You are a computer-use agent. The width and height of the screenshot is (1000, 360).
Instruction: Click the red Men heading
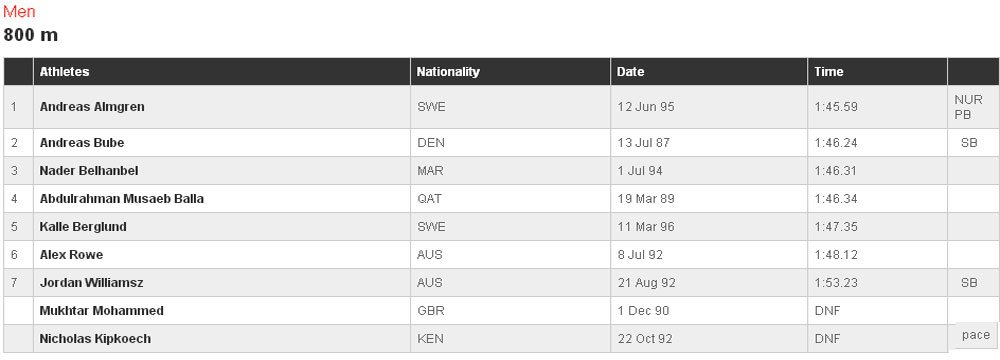coord(19,11)
